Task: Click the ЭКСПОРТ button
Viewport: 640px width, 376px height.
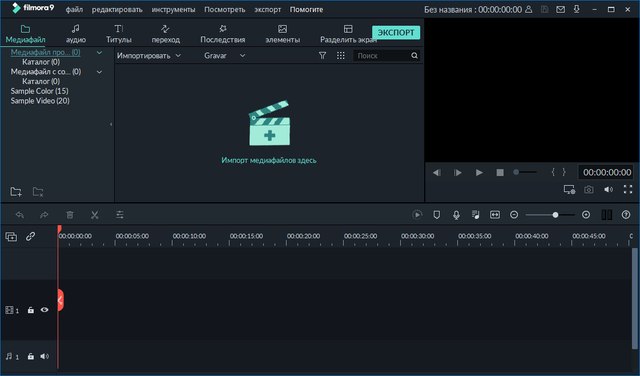Action: [396, 32]
